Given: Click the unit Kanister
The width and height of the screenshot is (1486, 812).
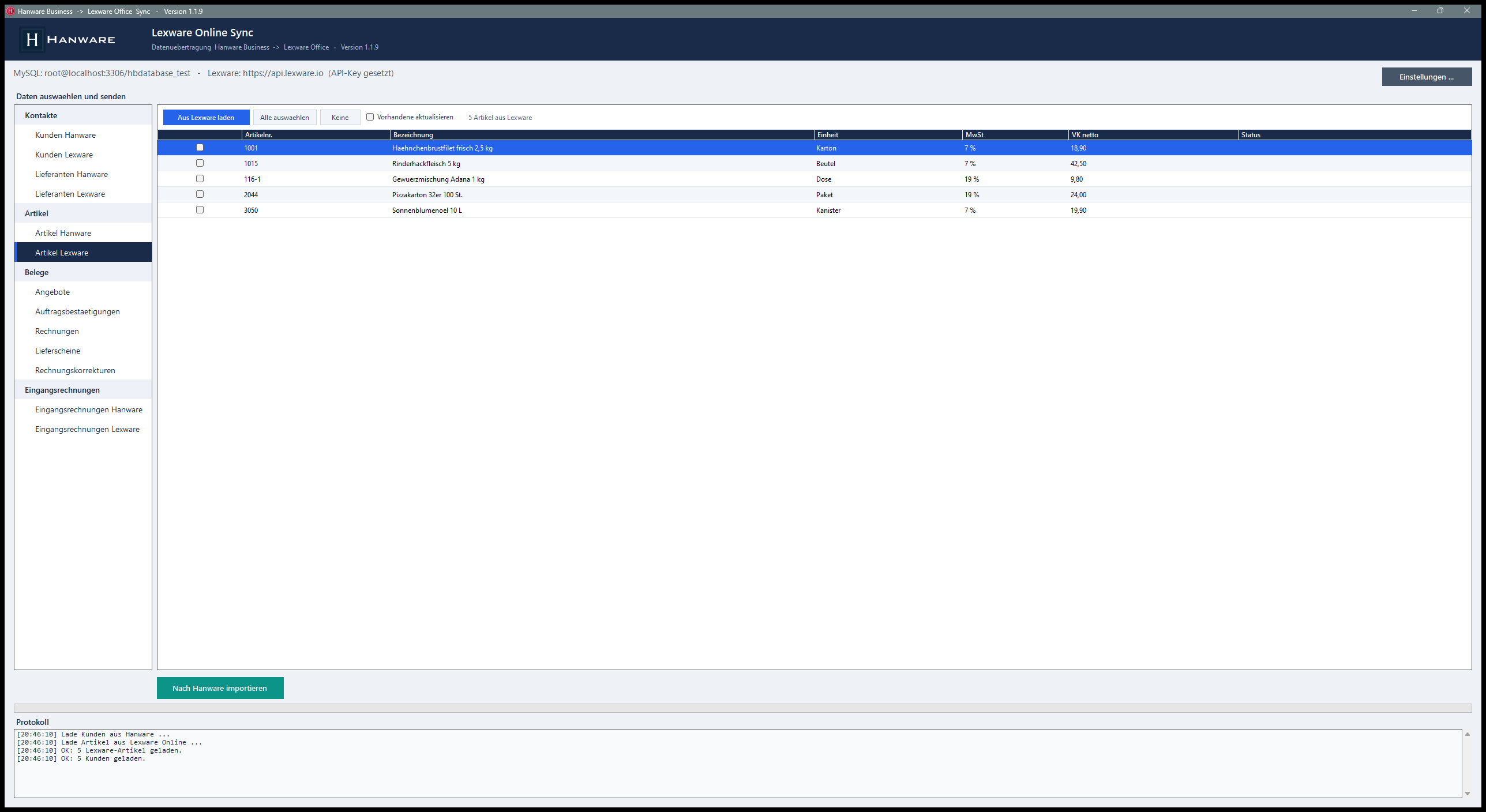Looking at the screenshot, I should 828,210.
